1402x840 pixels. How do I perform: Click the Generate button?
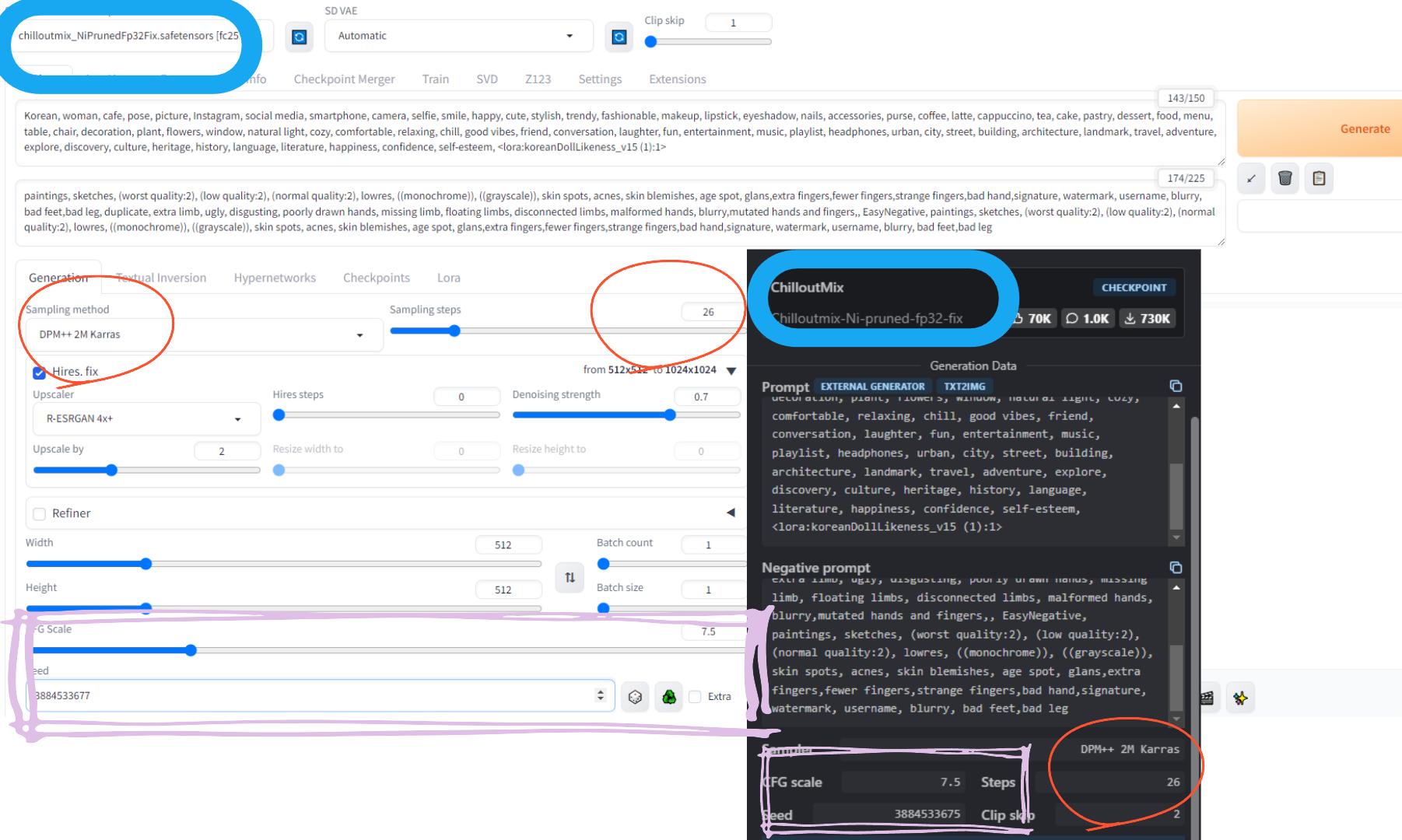pos(1320,128)
